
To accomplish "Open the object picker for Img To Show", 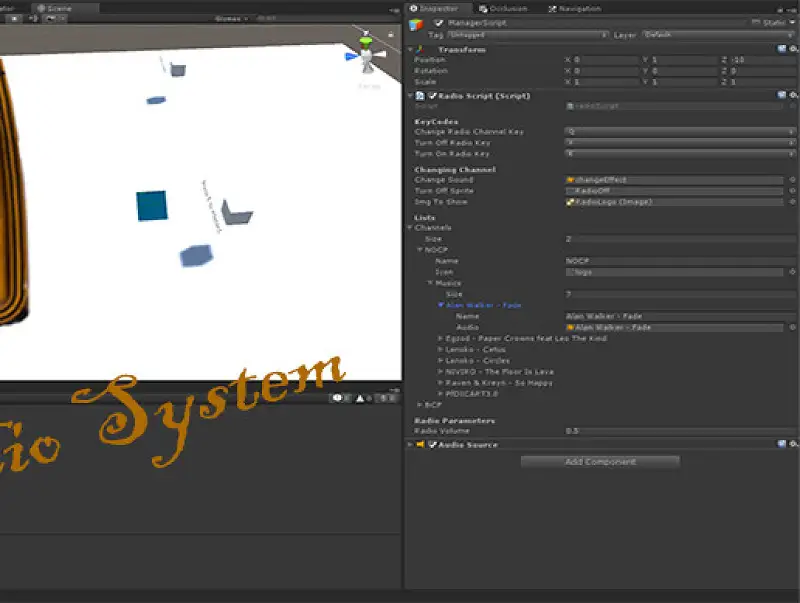I will [x=792, y=202].
